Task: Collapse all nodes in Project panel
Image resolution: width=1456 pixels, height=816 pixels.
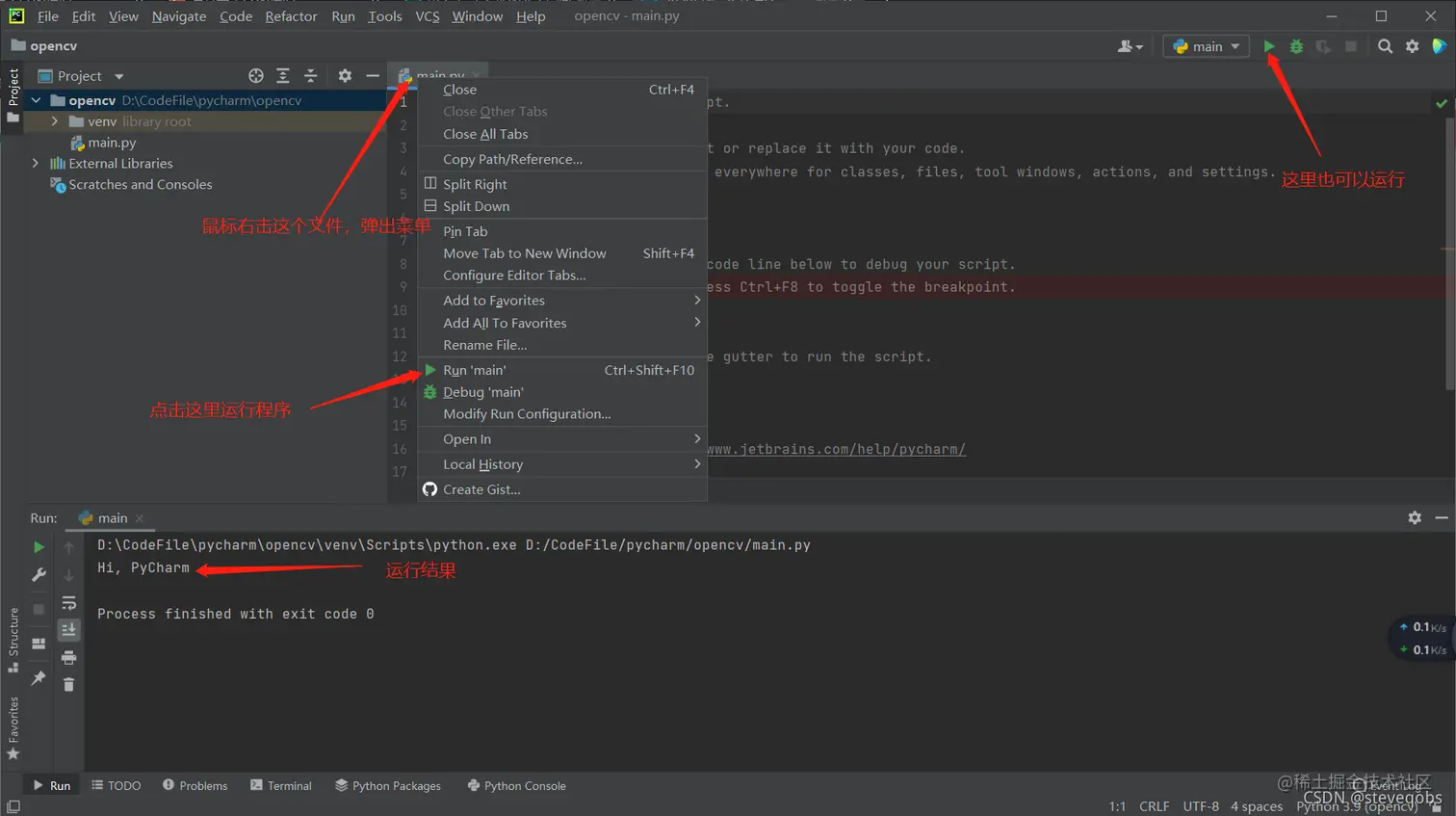Action: [x=310, y=76]
